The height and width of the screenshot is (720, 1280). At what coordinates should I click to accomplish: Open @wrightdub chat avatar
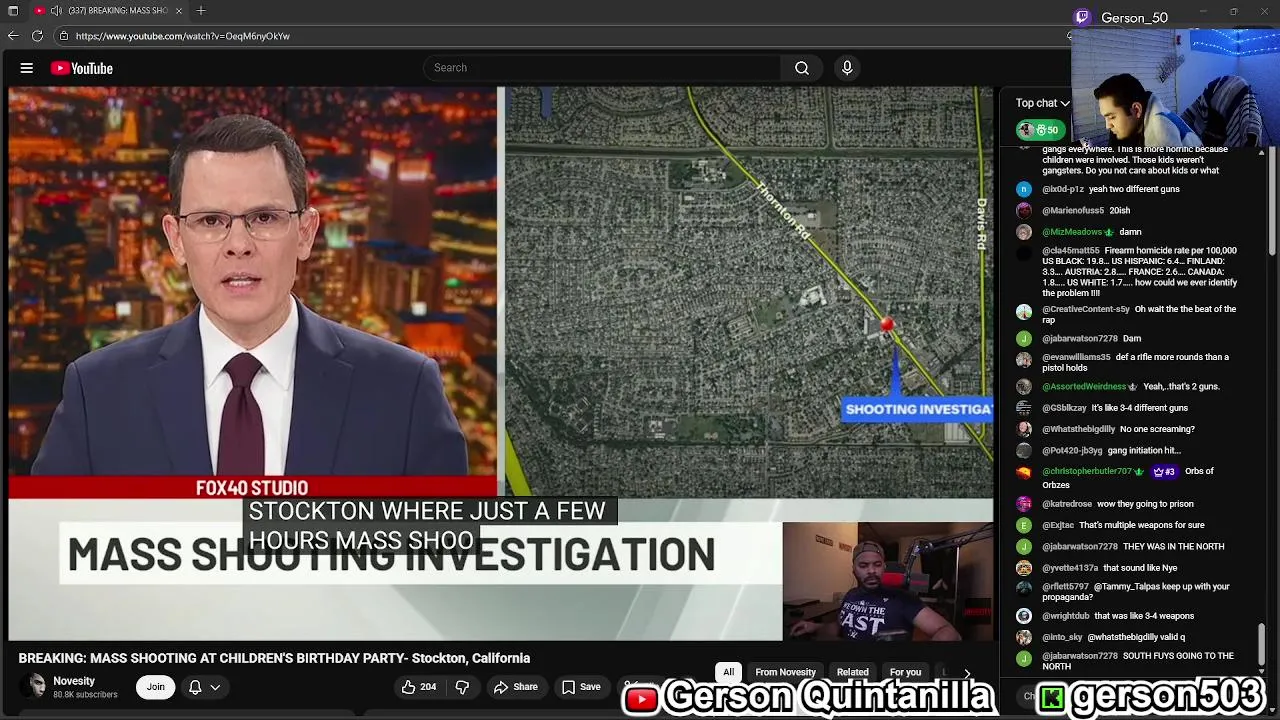[x=1024, y=616]
